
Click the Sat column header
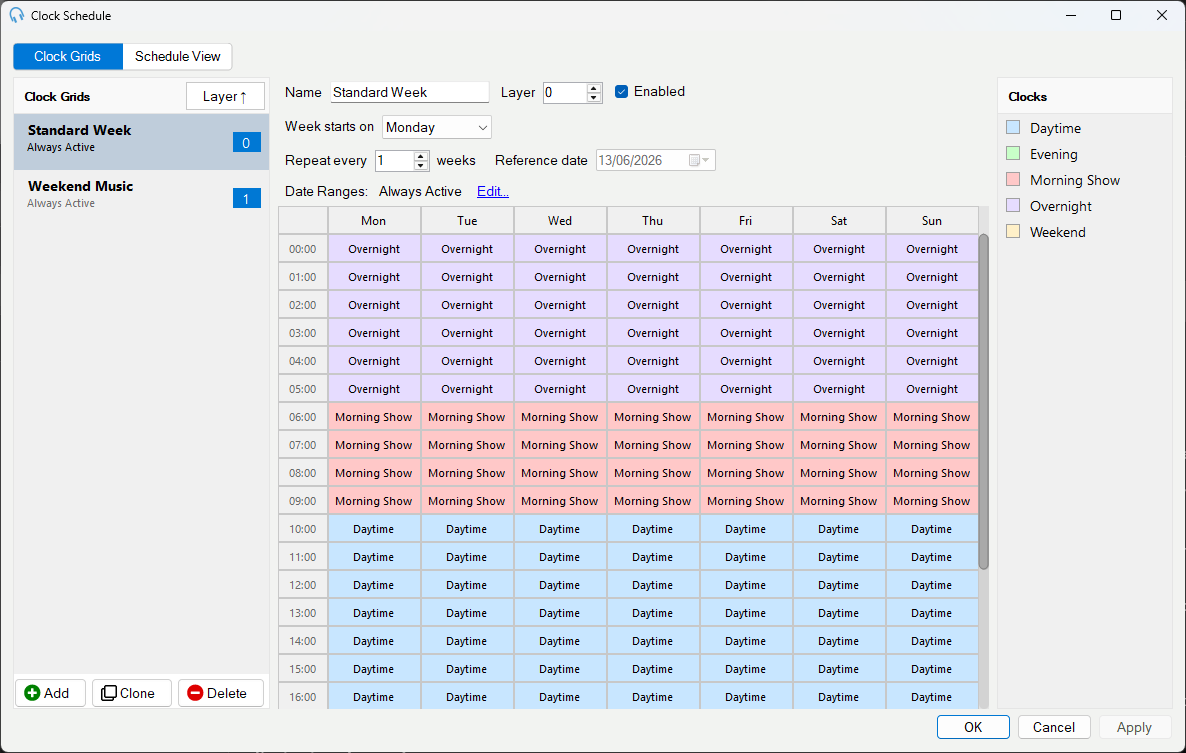click(839, 221)
